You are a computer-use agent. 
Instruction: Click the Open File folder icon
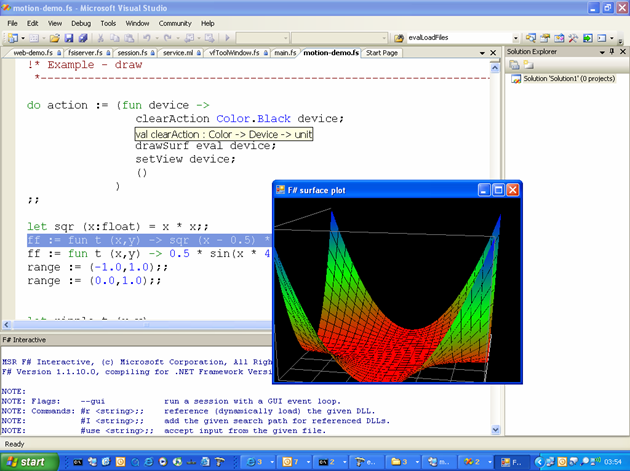[x=55, y=38]
